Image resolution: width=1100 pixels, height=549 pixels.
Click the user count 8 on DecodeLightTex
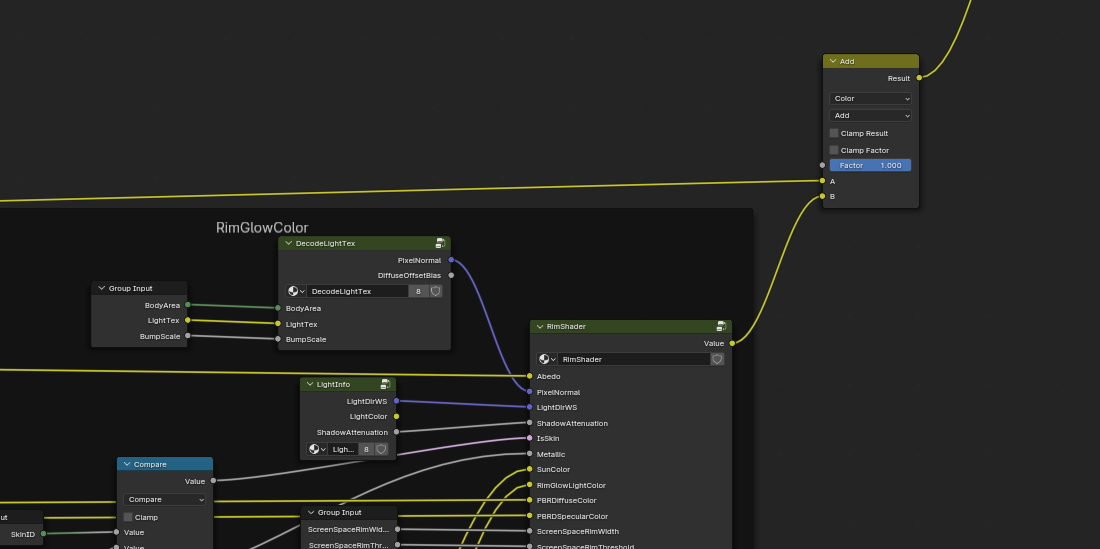[x=418, y=291]
